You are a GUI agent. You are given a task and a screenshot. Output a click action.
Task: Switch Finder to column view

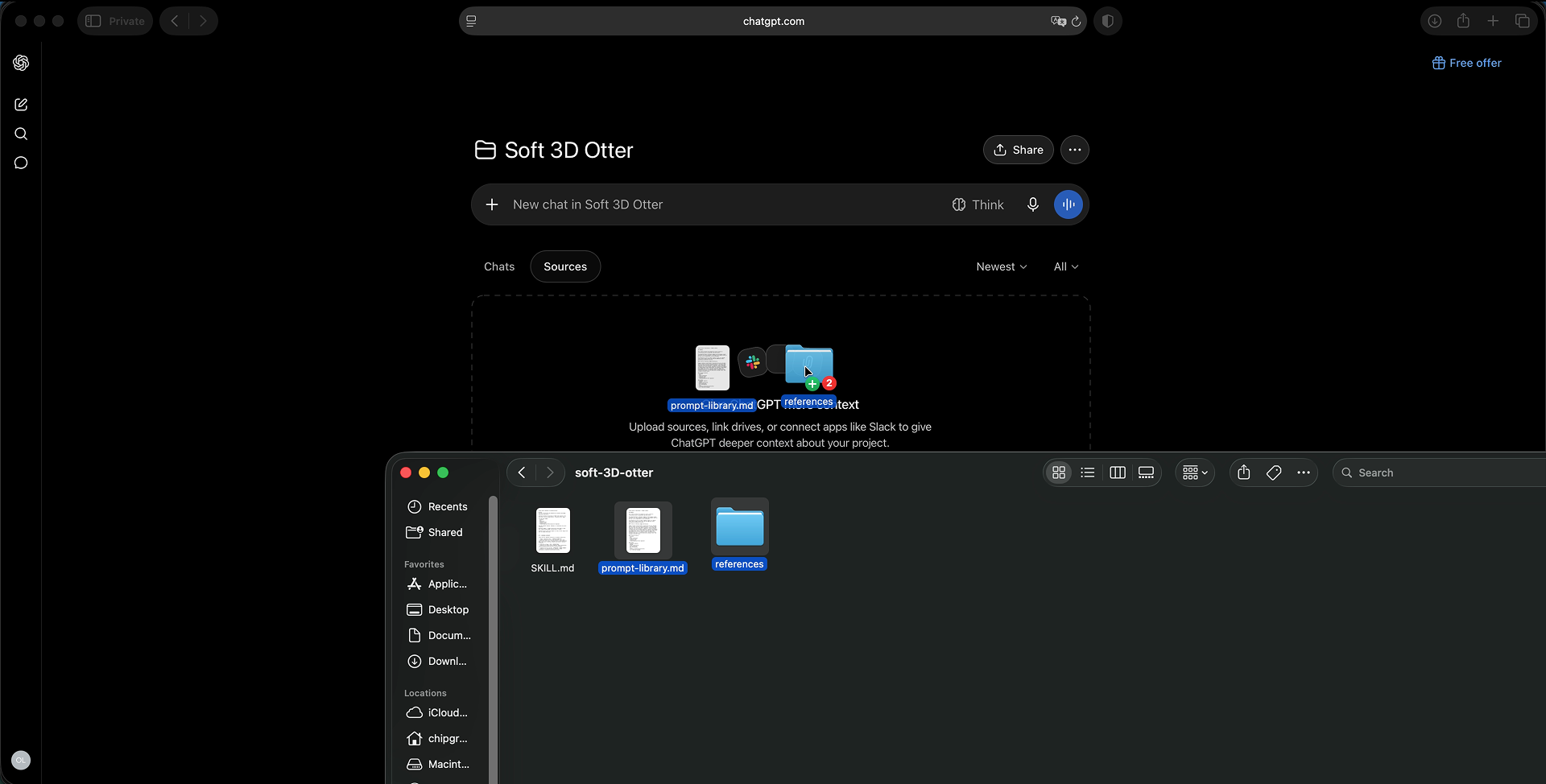(1118, 472)
